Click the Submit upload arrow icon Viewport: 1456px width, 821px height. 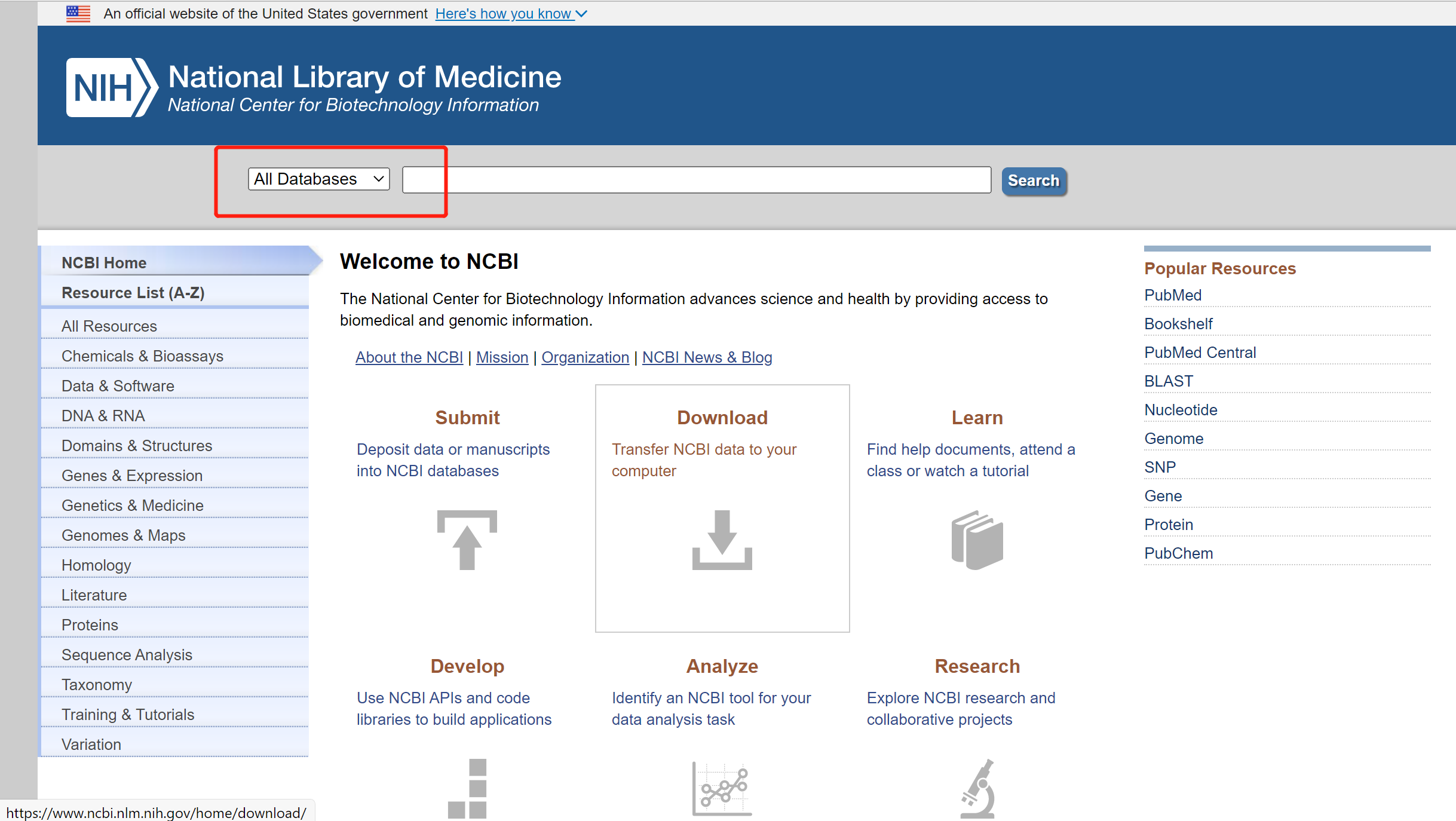coord(467,540)
